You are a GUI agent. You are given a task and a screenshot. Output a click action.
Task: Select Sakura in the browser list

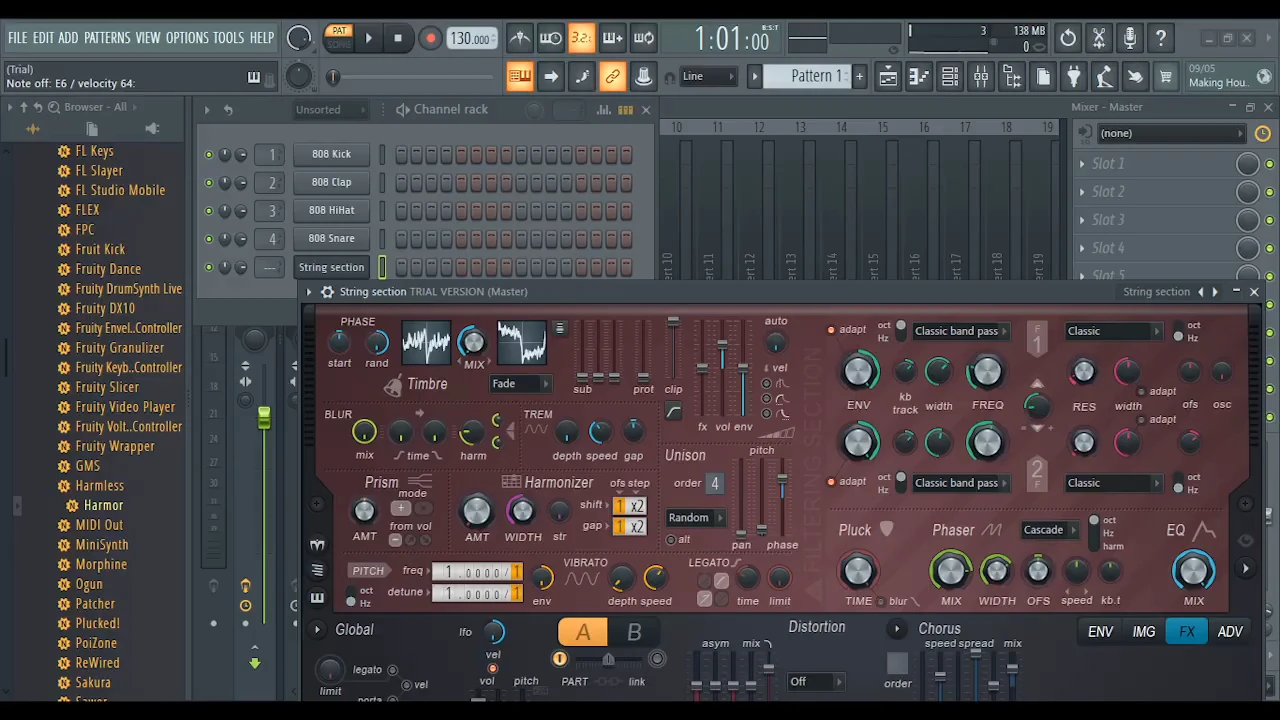(93, 682)
